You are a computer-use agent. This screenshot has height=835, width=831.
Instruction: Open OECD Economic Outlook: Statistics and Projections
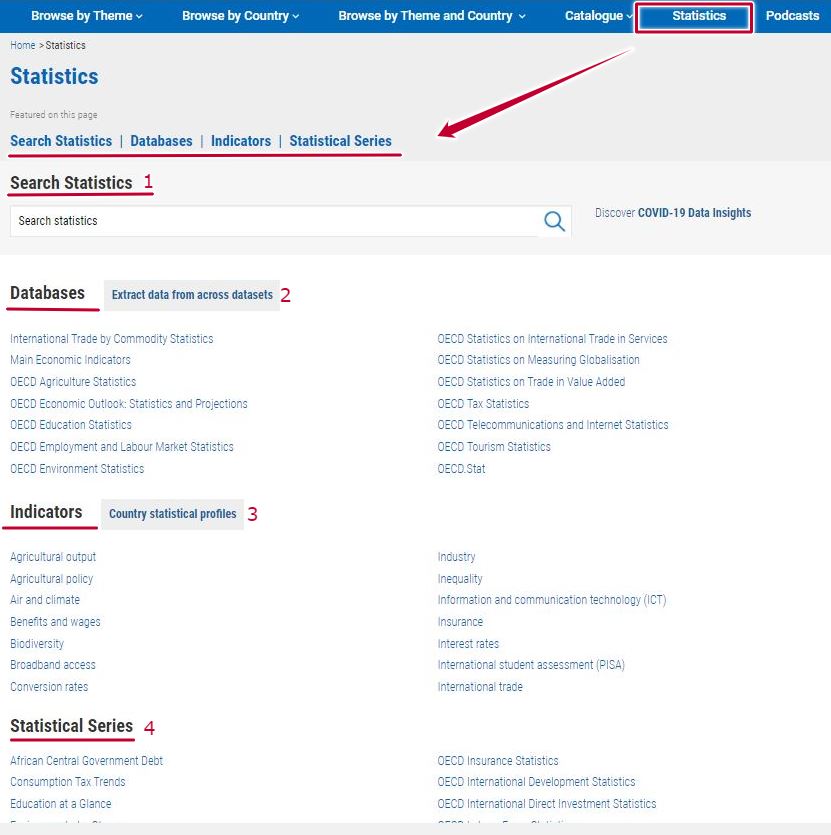pyautogui.click(x=129, y=404)
